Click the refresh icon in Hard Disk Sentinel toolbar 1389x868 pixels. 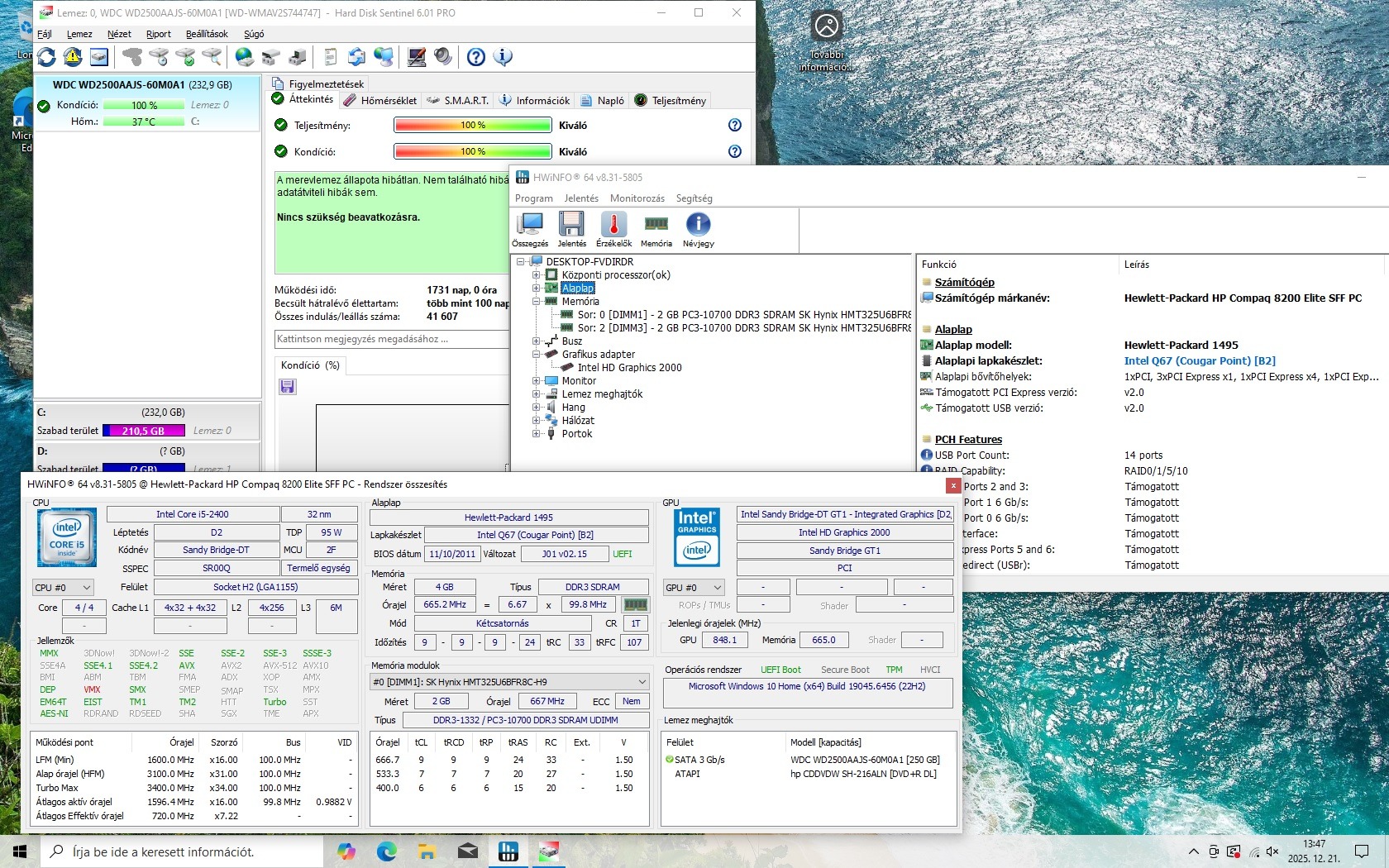[x=47, y=57]
